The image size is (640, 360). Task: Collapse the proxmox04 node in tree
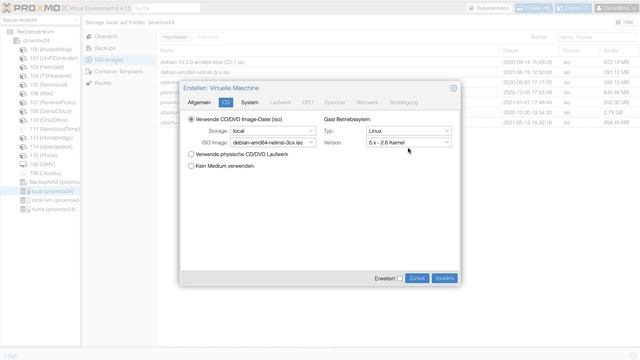[11, 40]
